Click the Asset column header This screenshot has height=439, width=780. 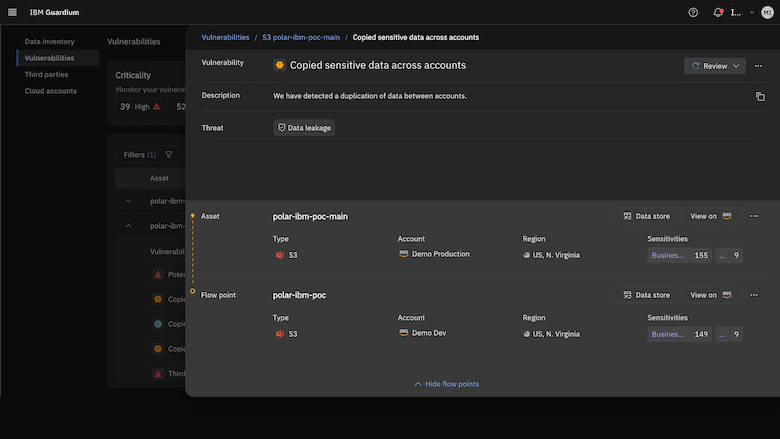(x=159, y=178)
